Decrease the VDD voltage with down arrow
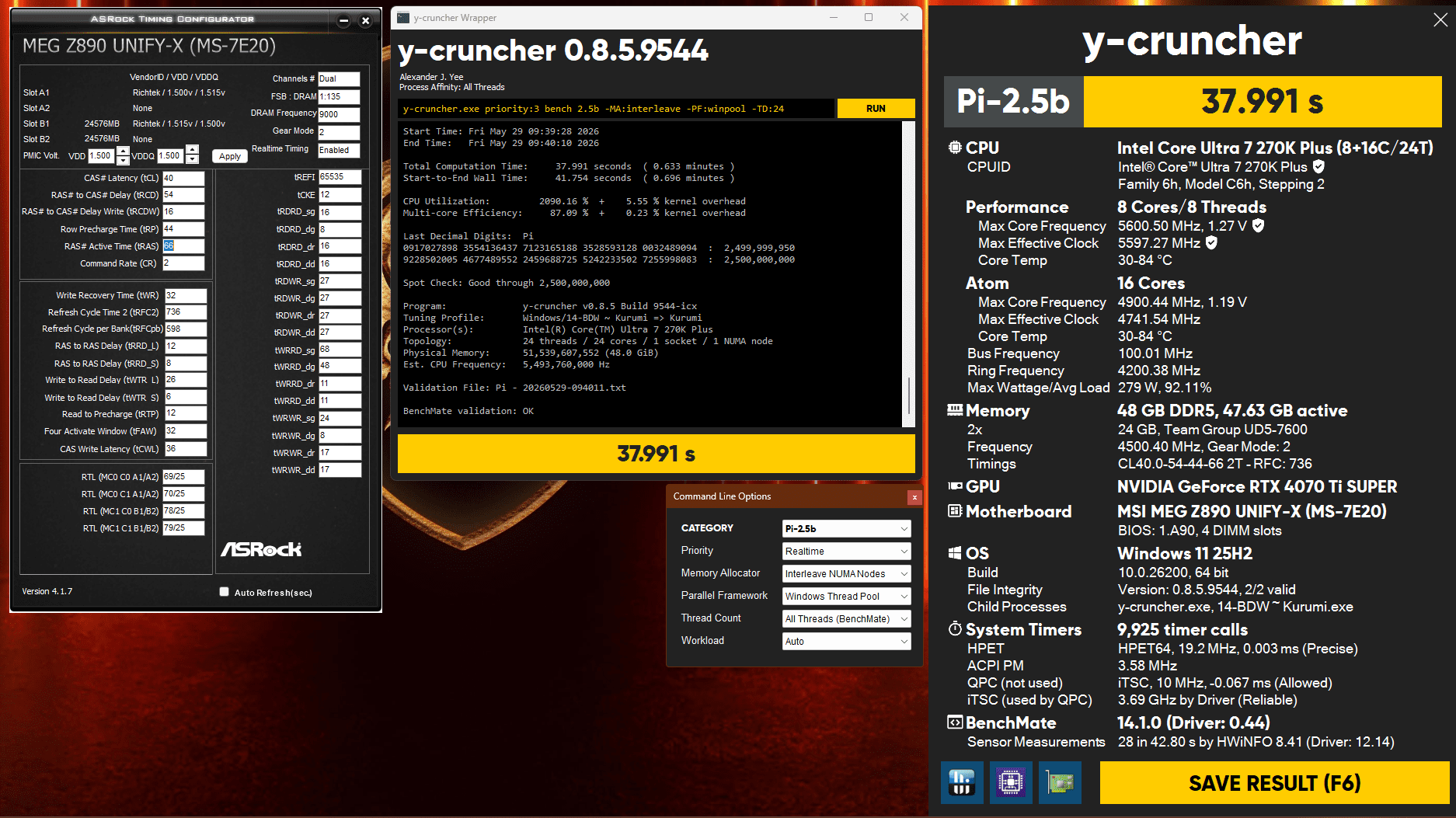This screenshot has width=1456, height=818. 123,160
